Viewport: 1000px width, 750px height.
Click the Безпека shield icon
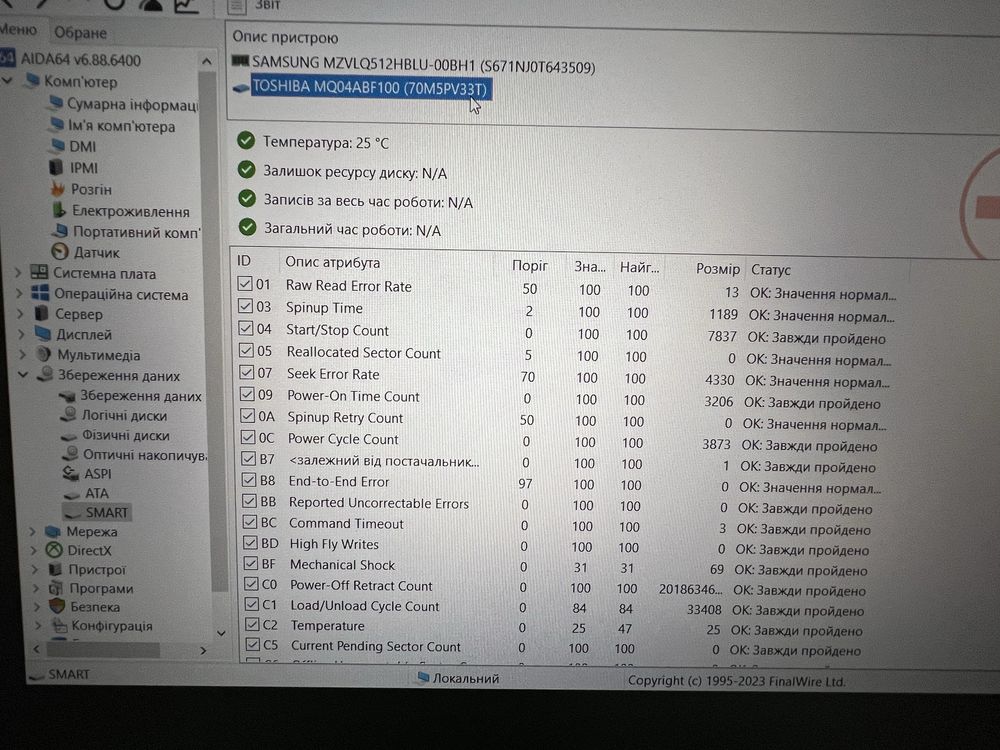click(57, 606)
